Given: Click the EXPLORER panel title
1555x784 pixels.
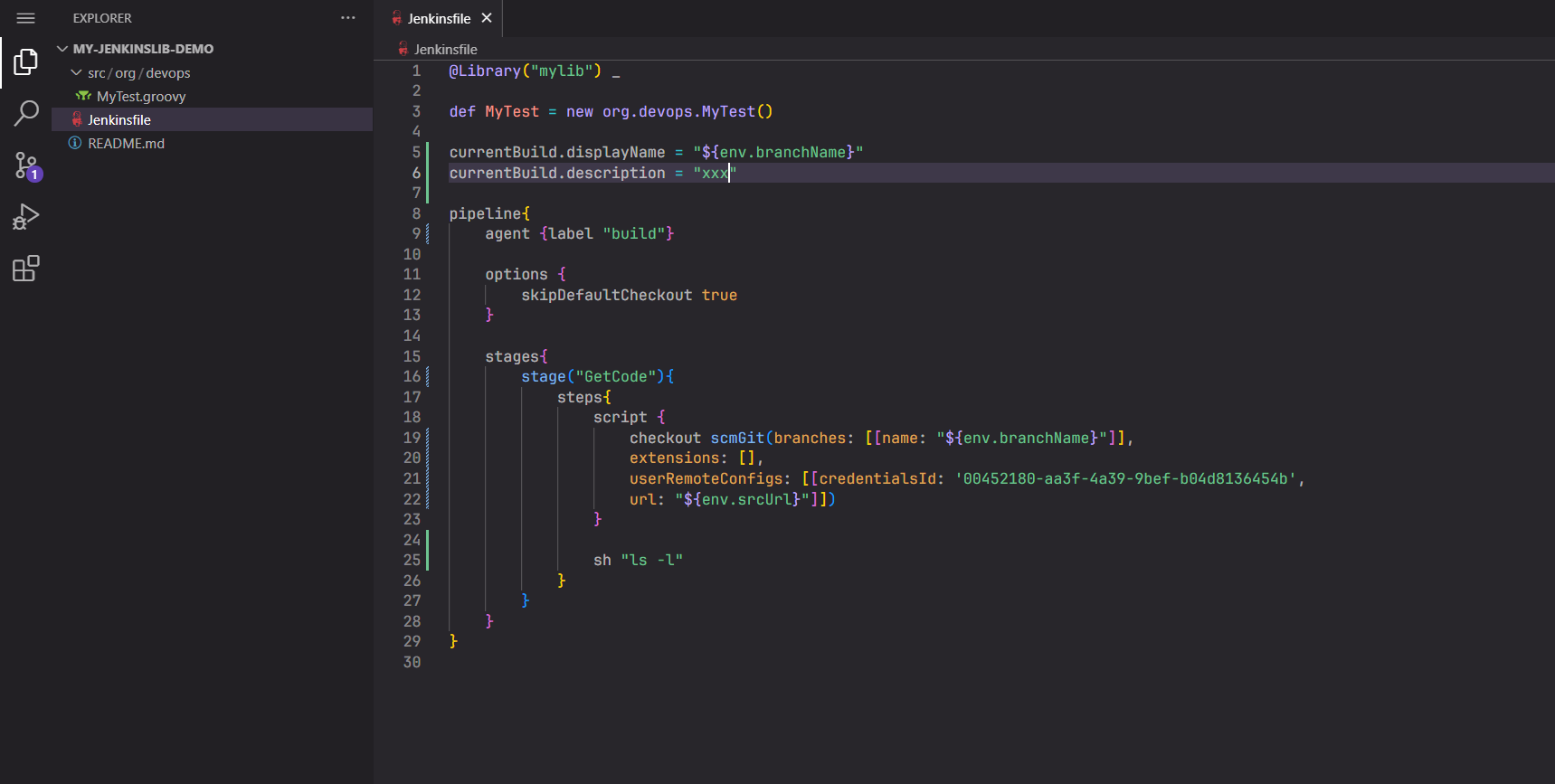Looking at the screenshot, I should point(102,18).
